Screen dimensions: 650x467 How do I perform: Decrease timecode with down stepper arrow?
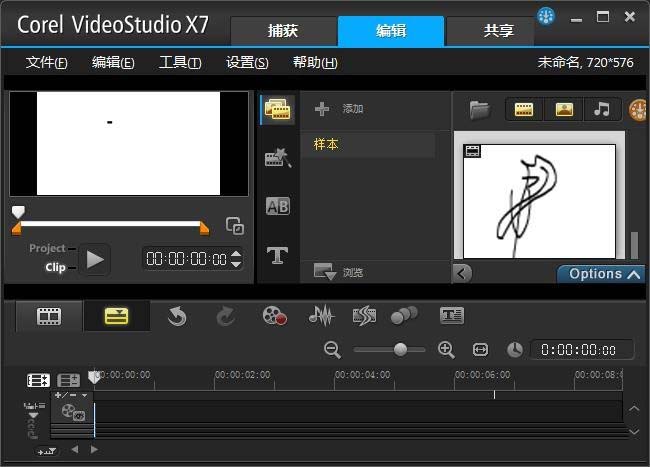(x=235, y=264)
